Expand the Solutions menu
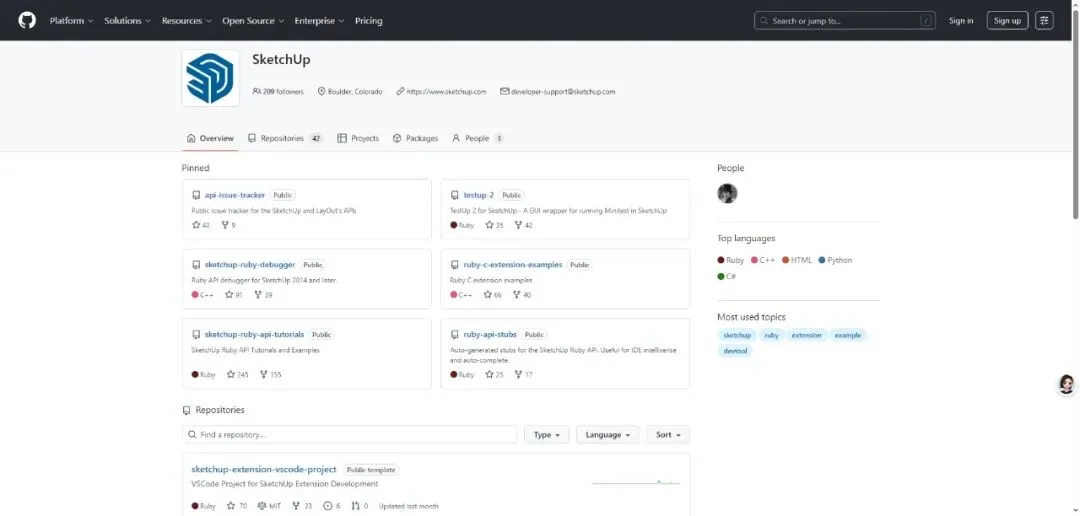The image size is (1080, 516). coord(127,21)
